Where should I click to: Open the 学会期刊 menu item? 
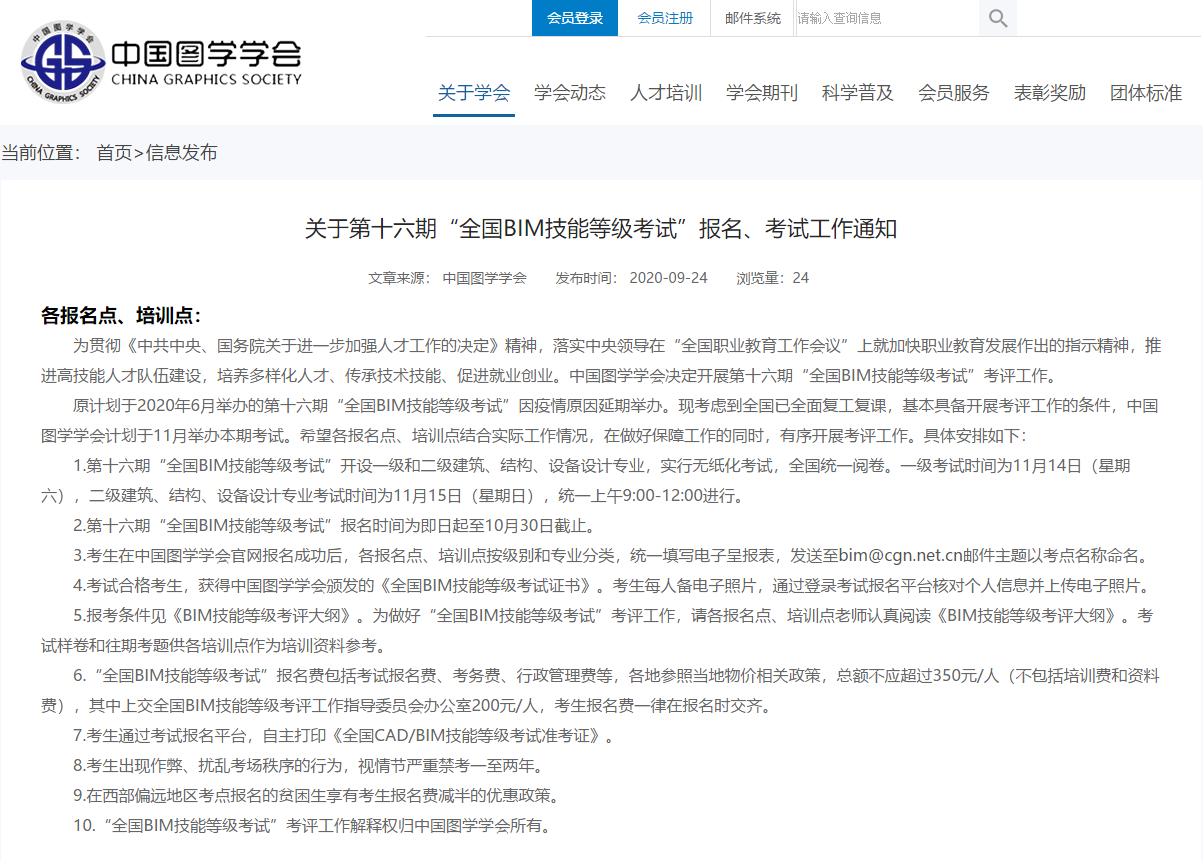762,93
